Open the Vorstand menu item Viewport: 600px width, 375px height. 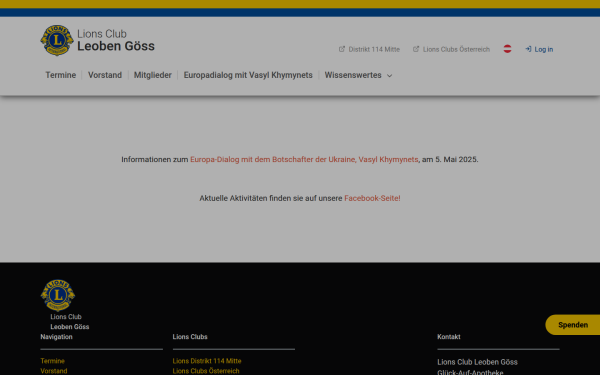click(105, 75)
